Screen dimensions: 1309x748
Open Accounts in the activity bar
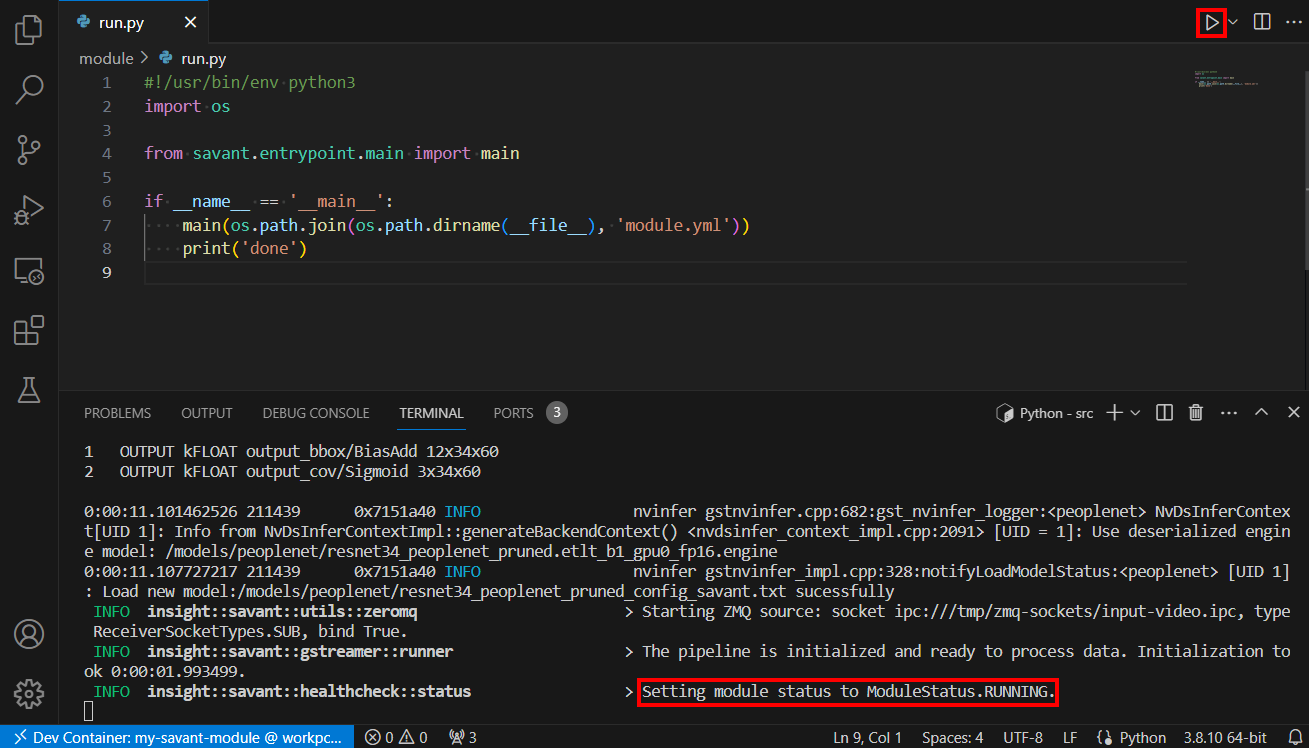tap(28, 634)
